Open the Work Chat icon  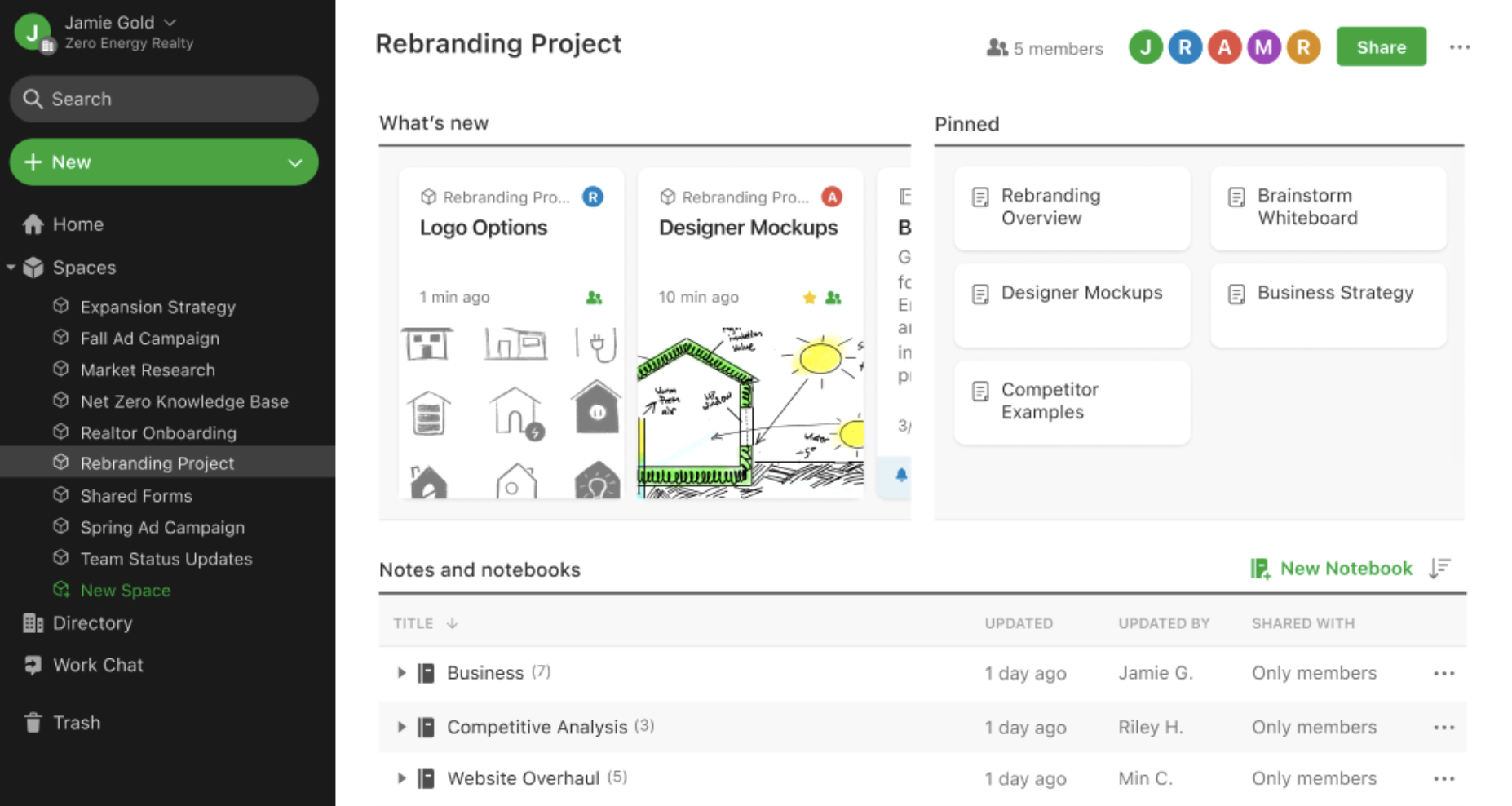tap(33, 665)
